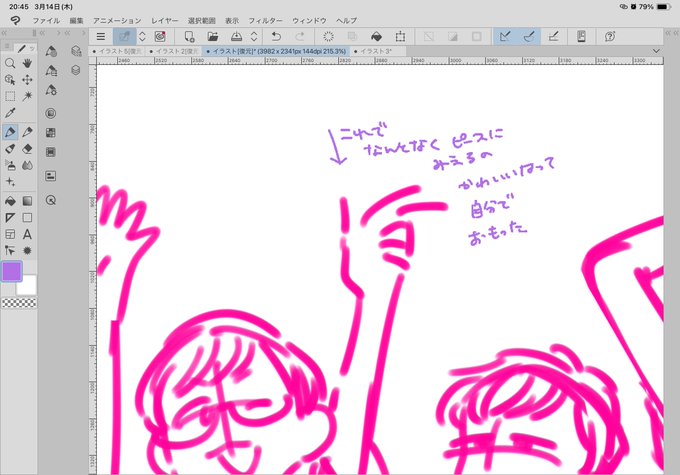Image resolution: width=680 pixels, height=475 pixels.
Task: Open the 選択範囲 menu
Action: point(202,20)
